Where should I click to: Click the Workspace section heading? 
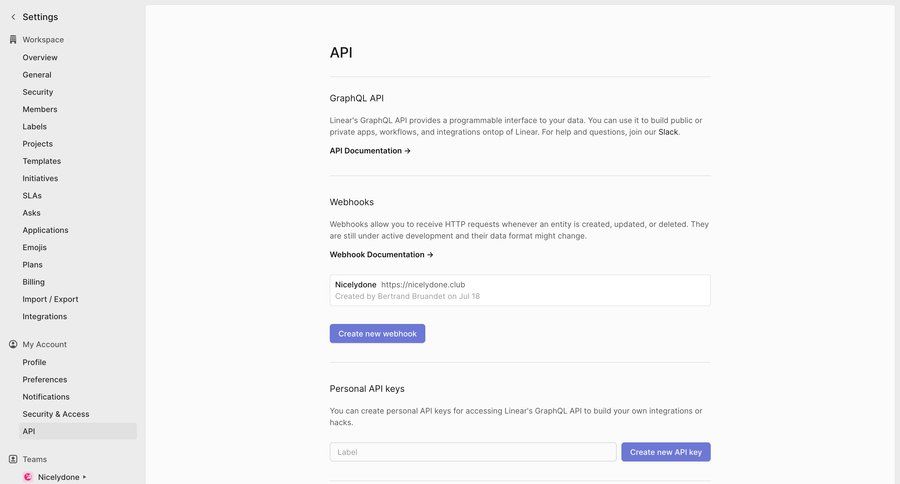point(43,40)
